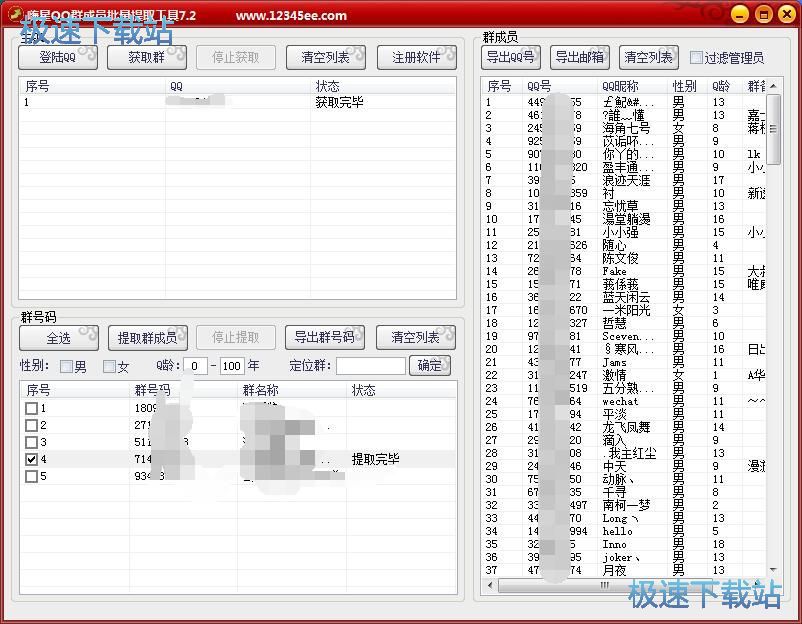Select member named Fake
This screenshot has width=802, height=624.
[614, 271]
